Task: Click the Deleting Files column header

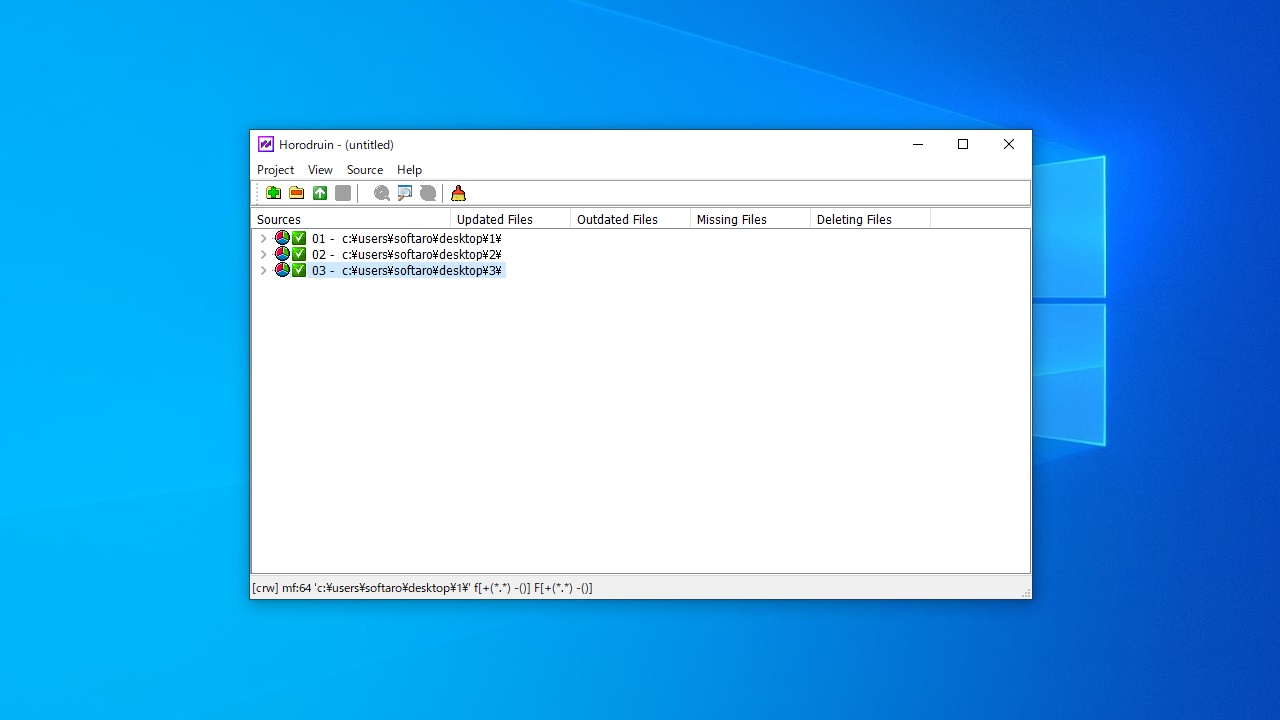Action: point(870,219)
